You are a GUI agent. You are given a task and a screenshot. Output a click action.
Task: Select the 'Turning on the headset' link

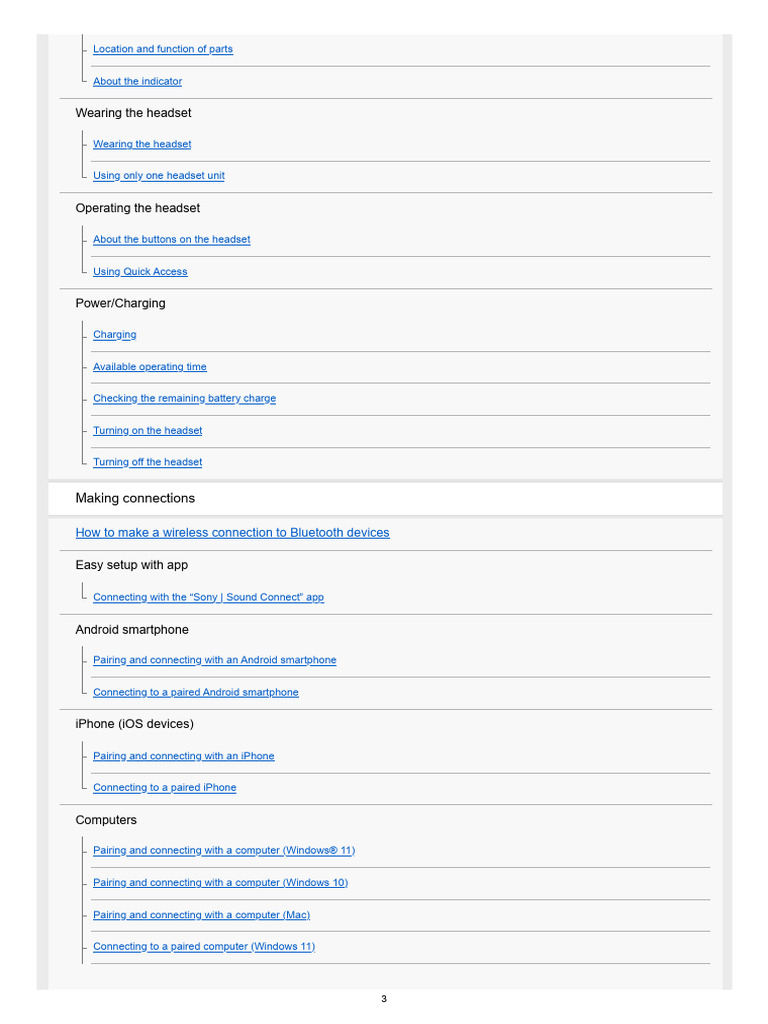click(x=147, y=430)
